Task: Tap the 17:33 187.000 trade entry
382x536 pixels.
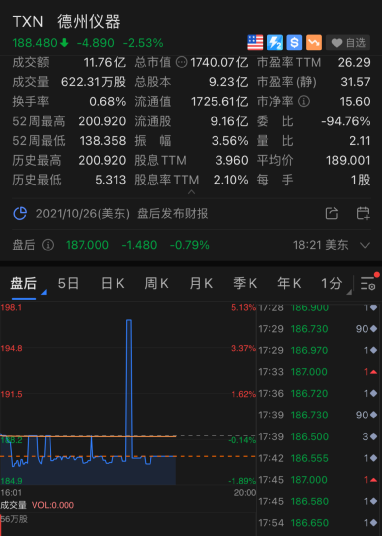Action: click(319, 372)
